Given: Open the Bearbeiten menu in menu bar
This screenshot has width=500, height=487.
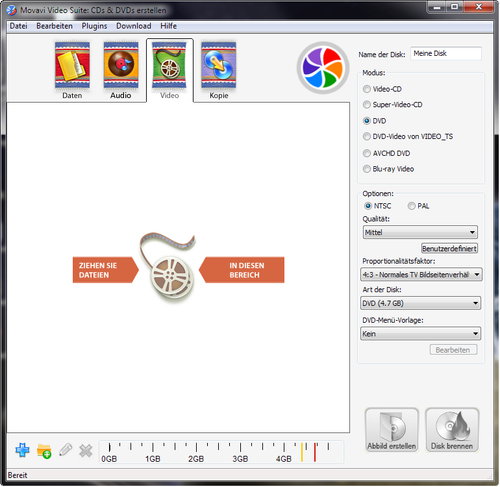Looking at the screenshot, I should click(x=54, y=26).
